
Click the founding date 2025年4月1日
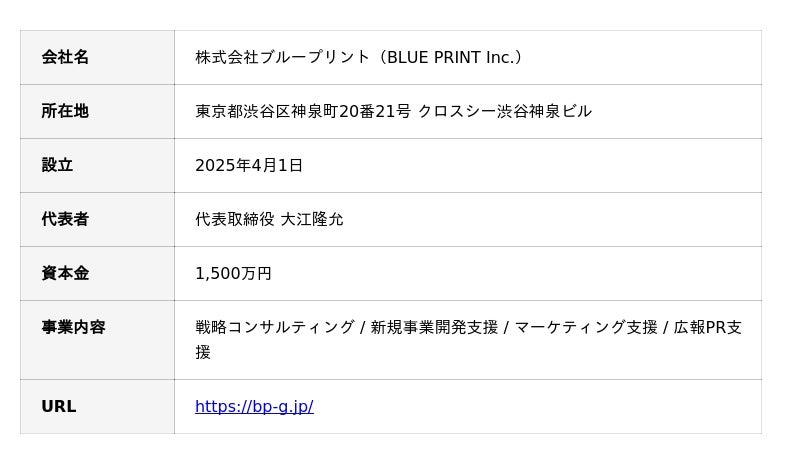(x=249, y=165)
